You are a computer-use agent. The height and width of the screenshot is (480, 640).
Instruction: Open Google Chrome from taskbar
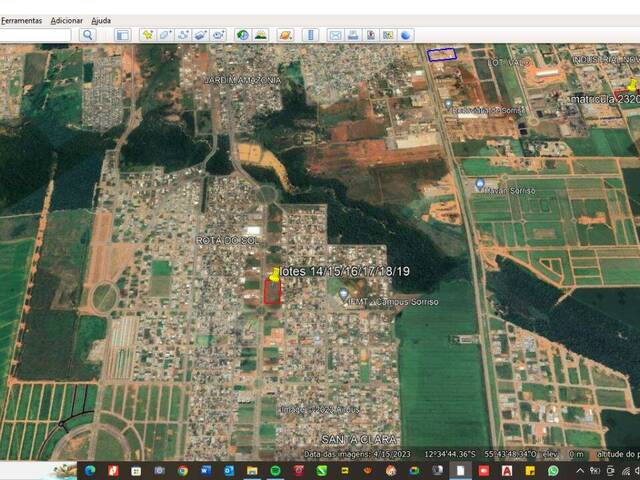coord(182,471)
